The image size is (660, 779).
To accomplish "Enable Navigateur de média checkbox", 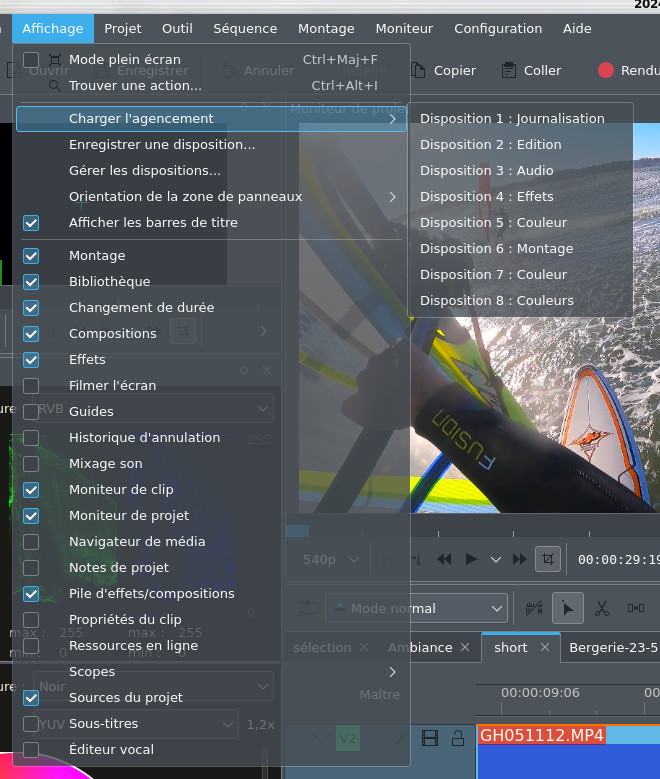I will point(31,542).
